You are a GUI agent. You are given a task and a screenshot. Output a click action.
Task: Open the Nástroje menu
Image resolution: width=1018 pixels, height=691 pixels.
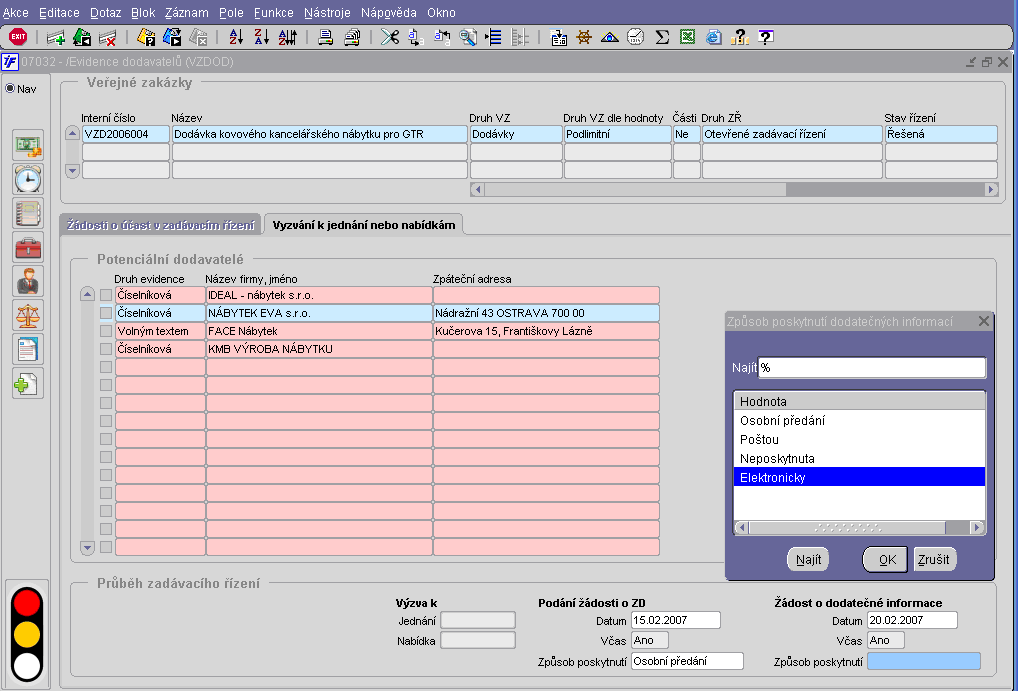click(327, 12)
